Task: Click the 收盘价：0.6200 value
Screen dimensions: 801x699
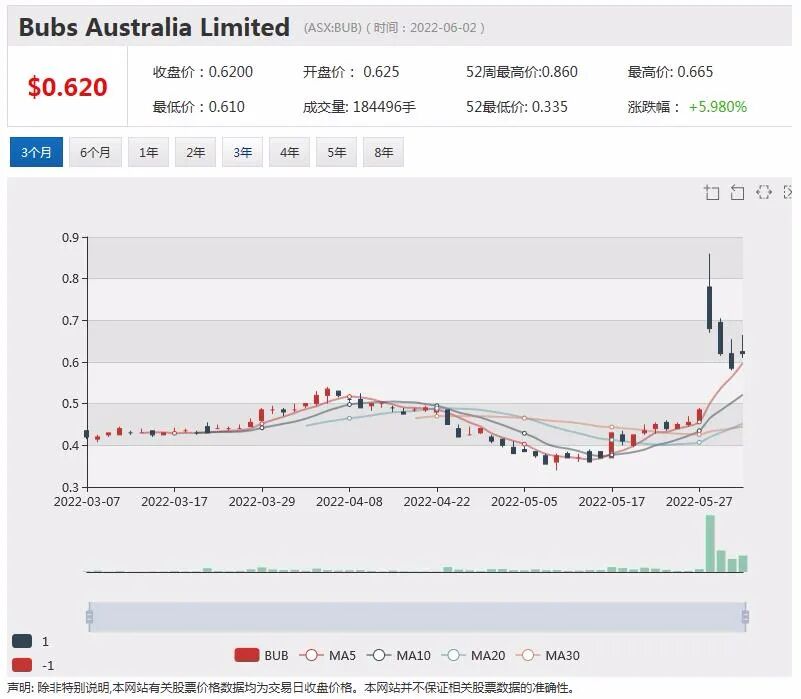Action: coord(203,72)
